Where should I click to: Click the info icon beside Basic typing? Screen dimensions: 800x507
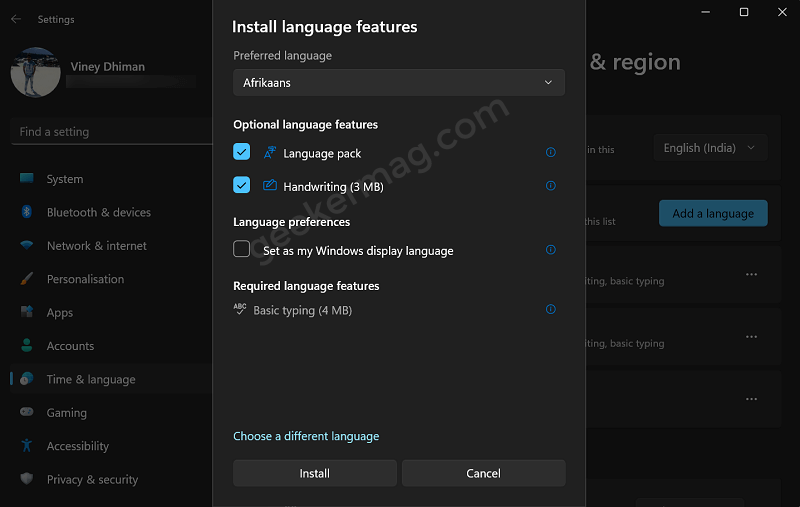tap(551, 309)
